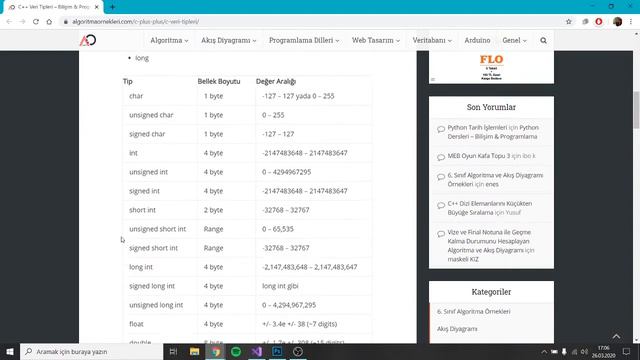
Task: Open C++ Dizi Elemanlarını Küçükten Büyüğe link
Action: [x=490, y=208]
